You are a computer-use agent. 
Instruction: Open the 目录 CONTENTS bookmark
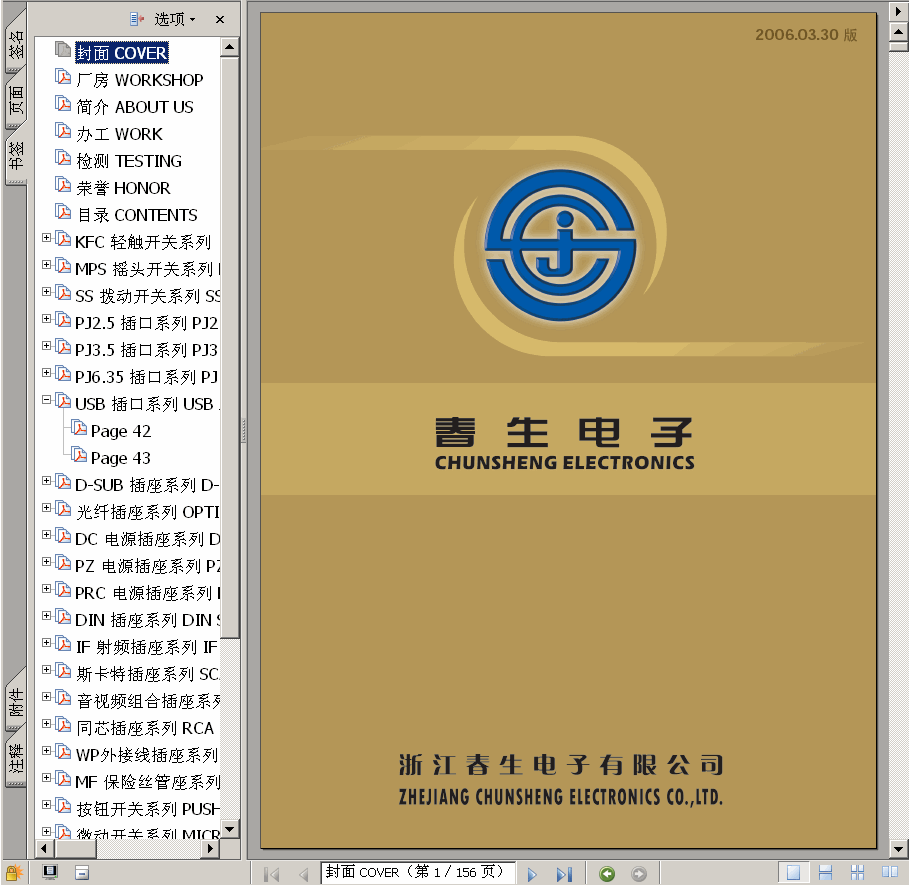[137, 215]
